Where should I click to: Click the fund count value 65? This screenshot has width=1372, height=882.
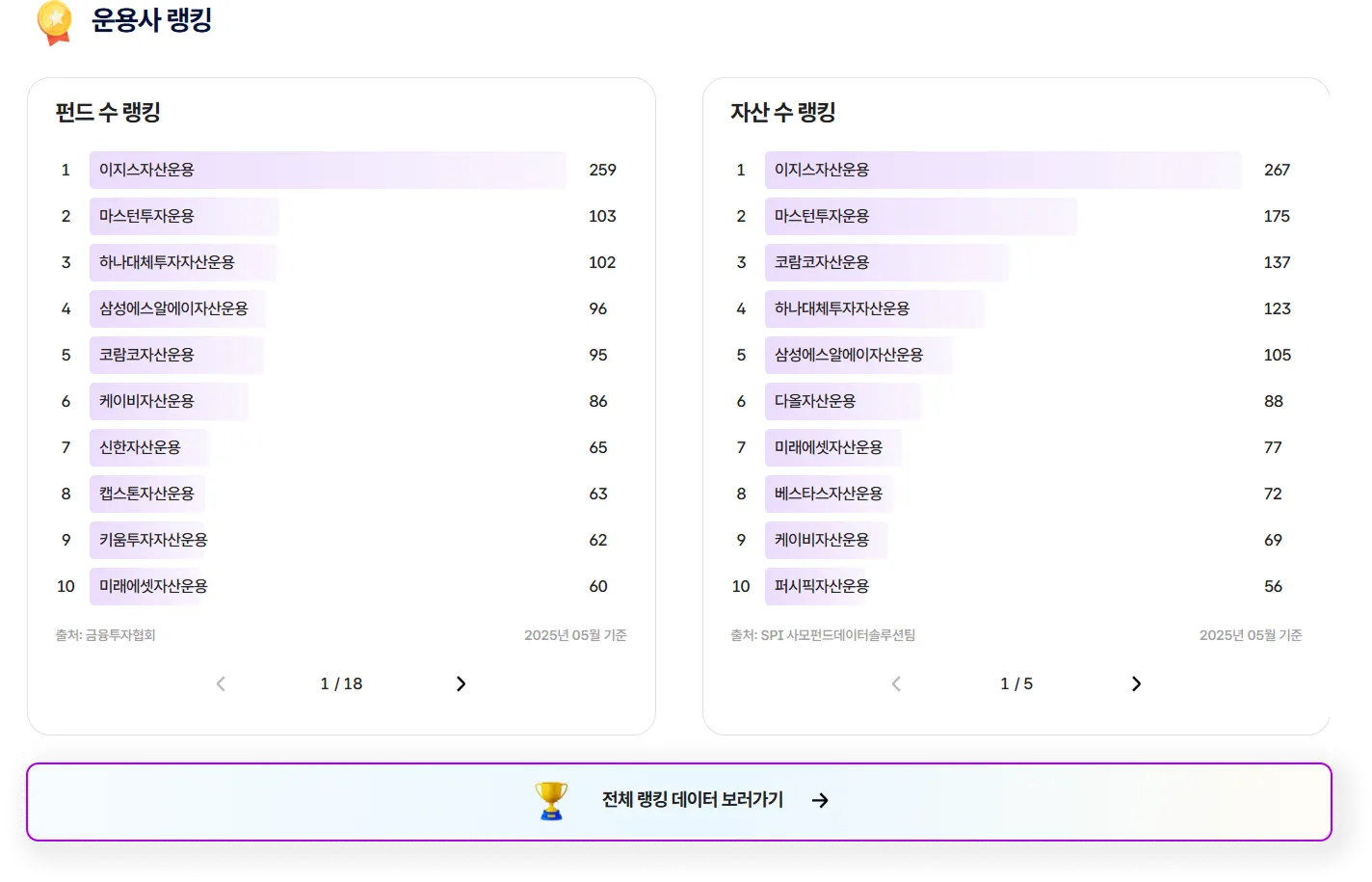(x=598, y=447)
